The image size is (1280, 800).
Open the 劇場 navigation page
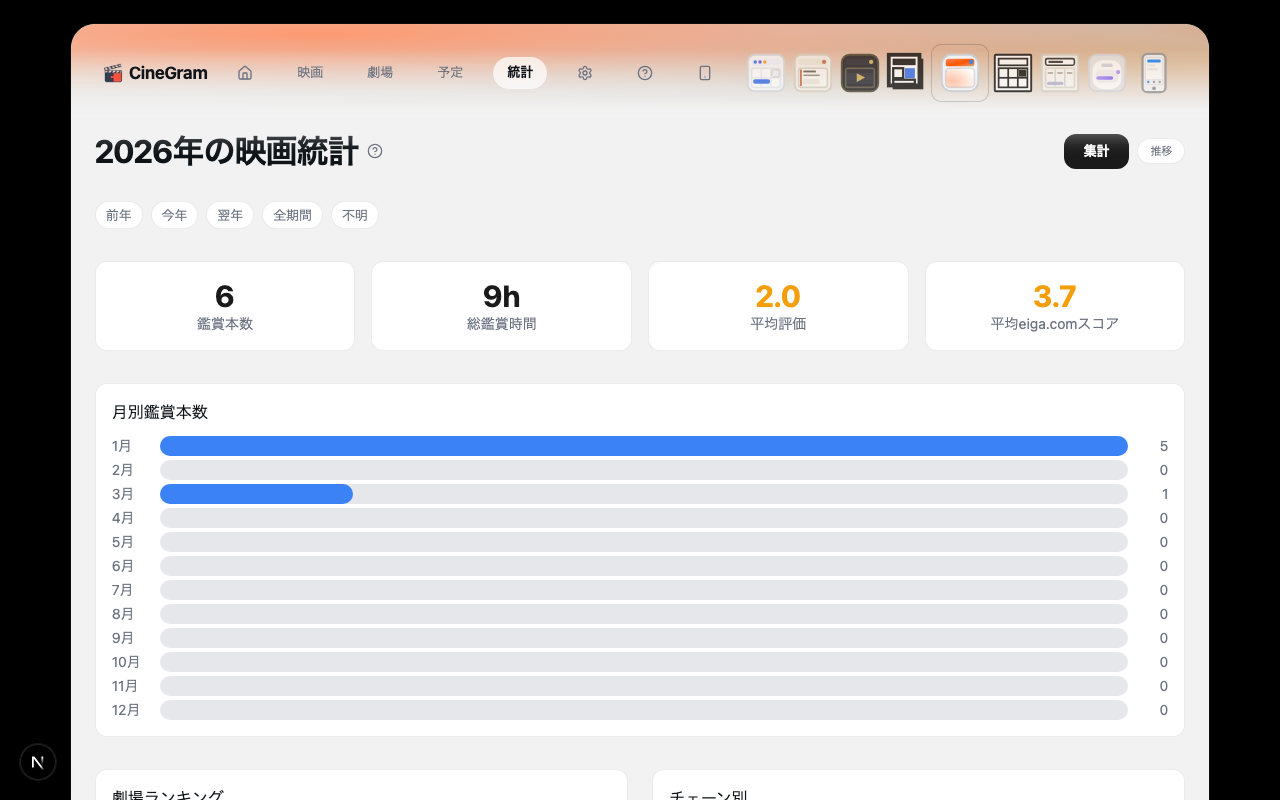point(381,72)
